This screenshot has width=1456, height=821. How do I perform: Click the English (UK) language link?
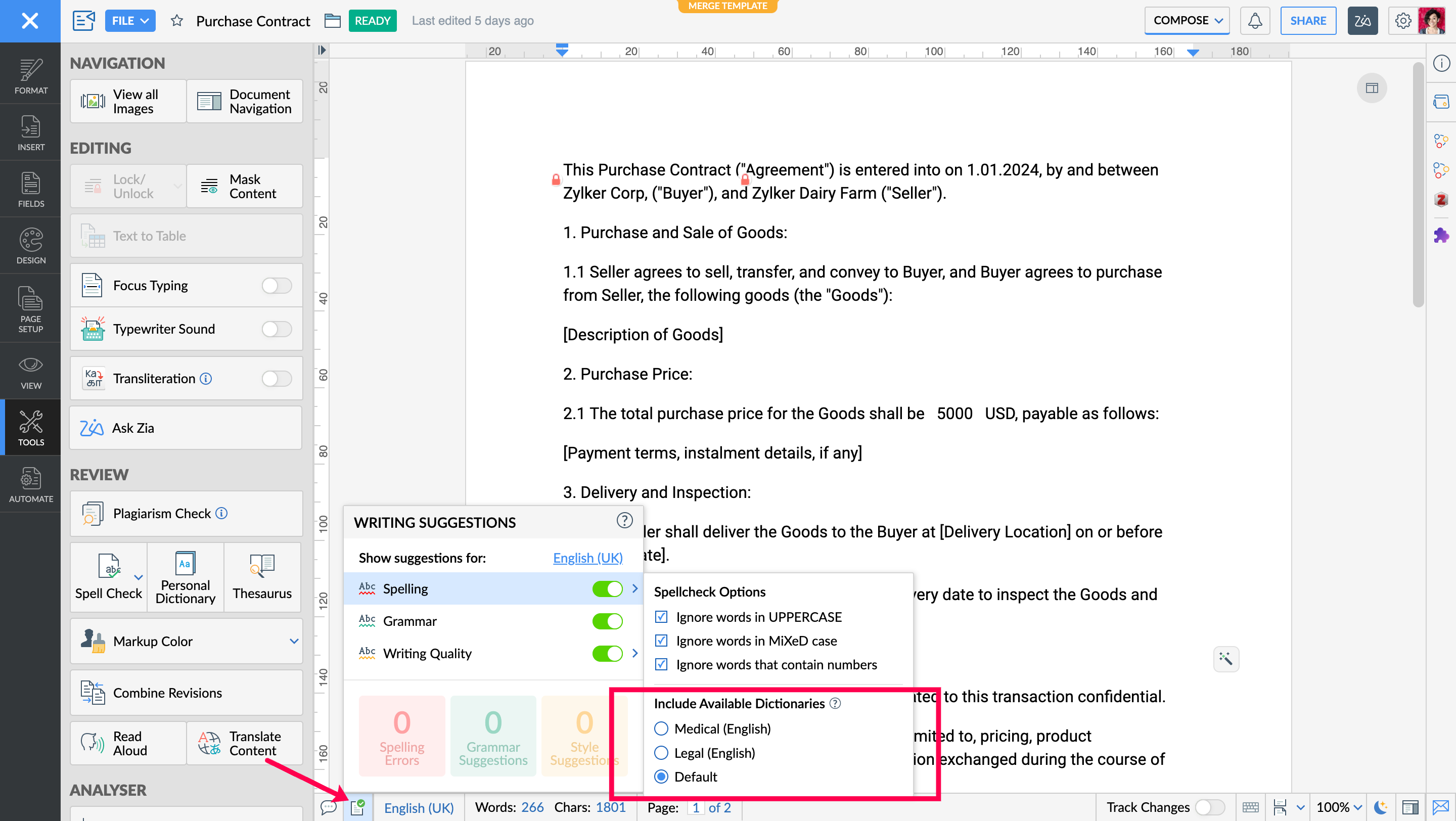[x=588, y=558]
